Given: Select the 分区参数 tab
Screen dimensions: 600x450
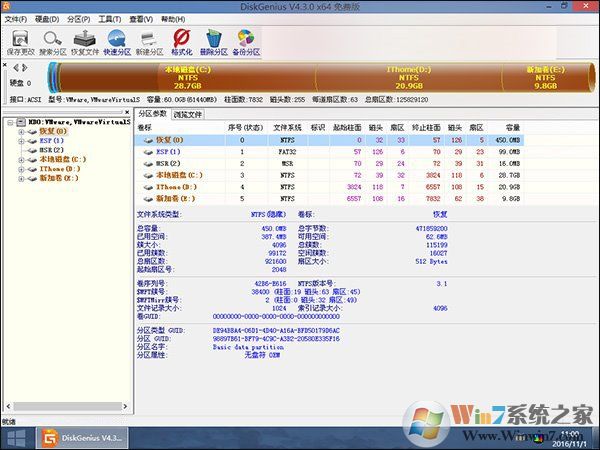Looking at the screenshot, I should click(153, 115).
